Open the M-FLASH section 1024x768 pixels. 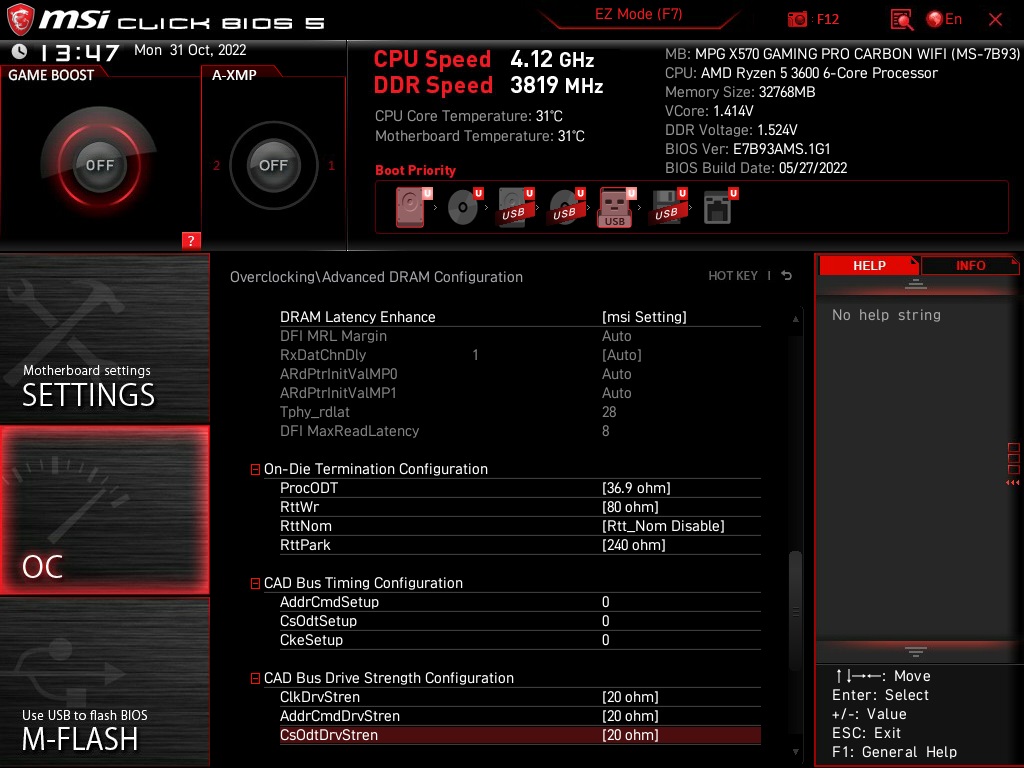point(104,682)
